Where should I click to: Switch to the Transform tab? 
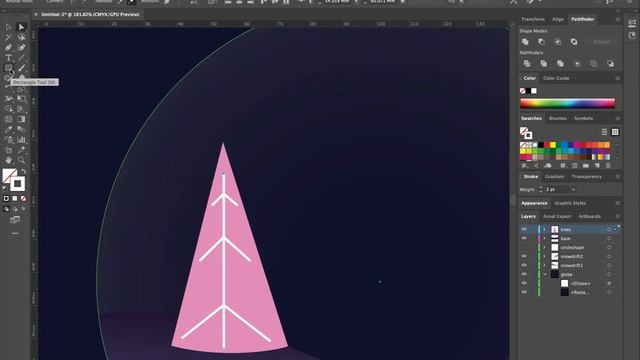coord(533,19)
